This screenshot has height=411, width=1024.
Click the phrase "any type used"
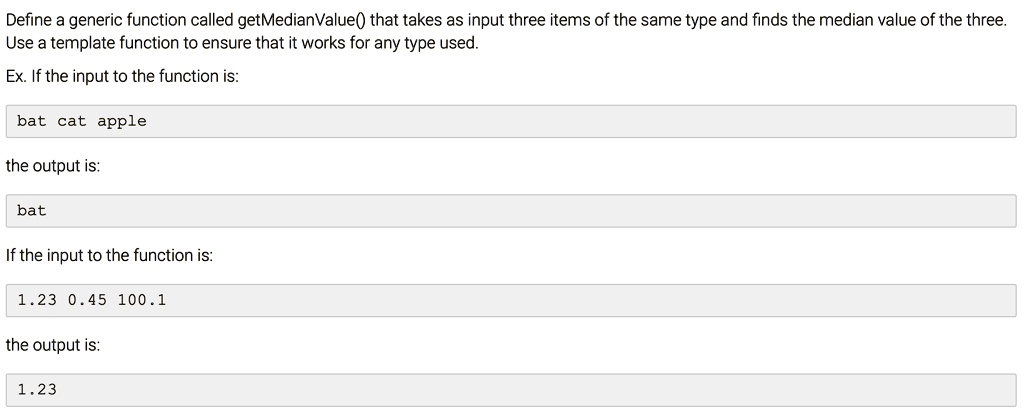pos(431,45)
